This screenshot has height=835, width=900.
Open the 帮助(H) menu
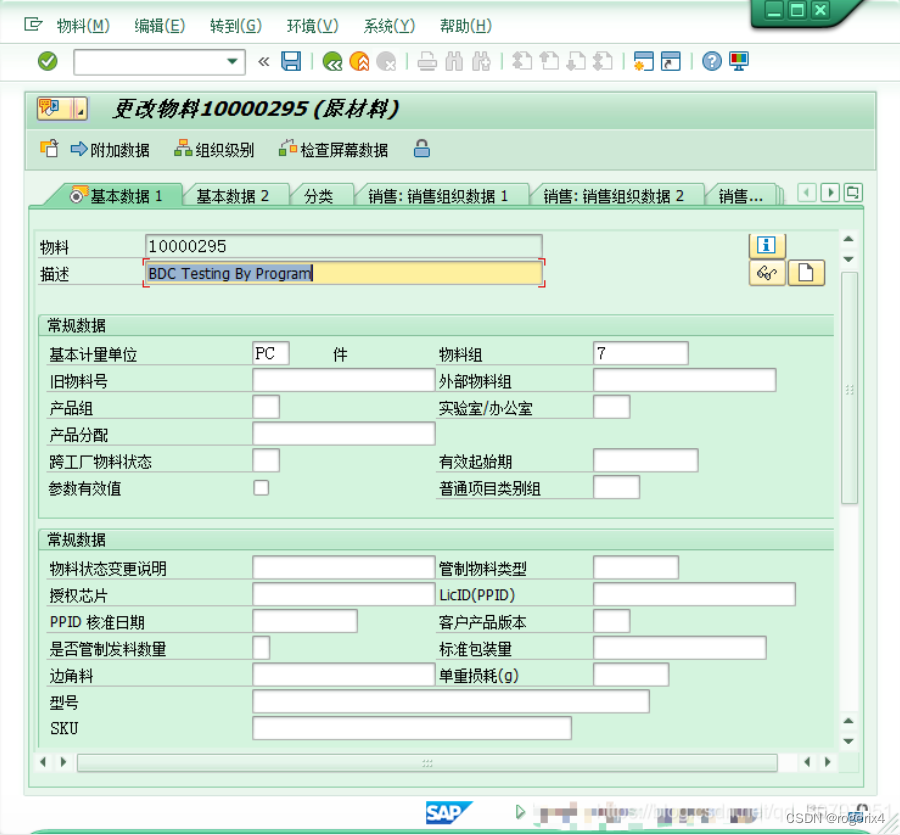pyautogui.click(x=465, y=25)
